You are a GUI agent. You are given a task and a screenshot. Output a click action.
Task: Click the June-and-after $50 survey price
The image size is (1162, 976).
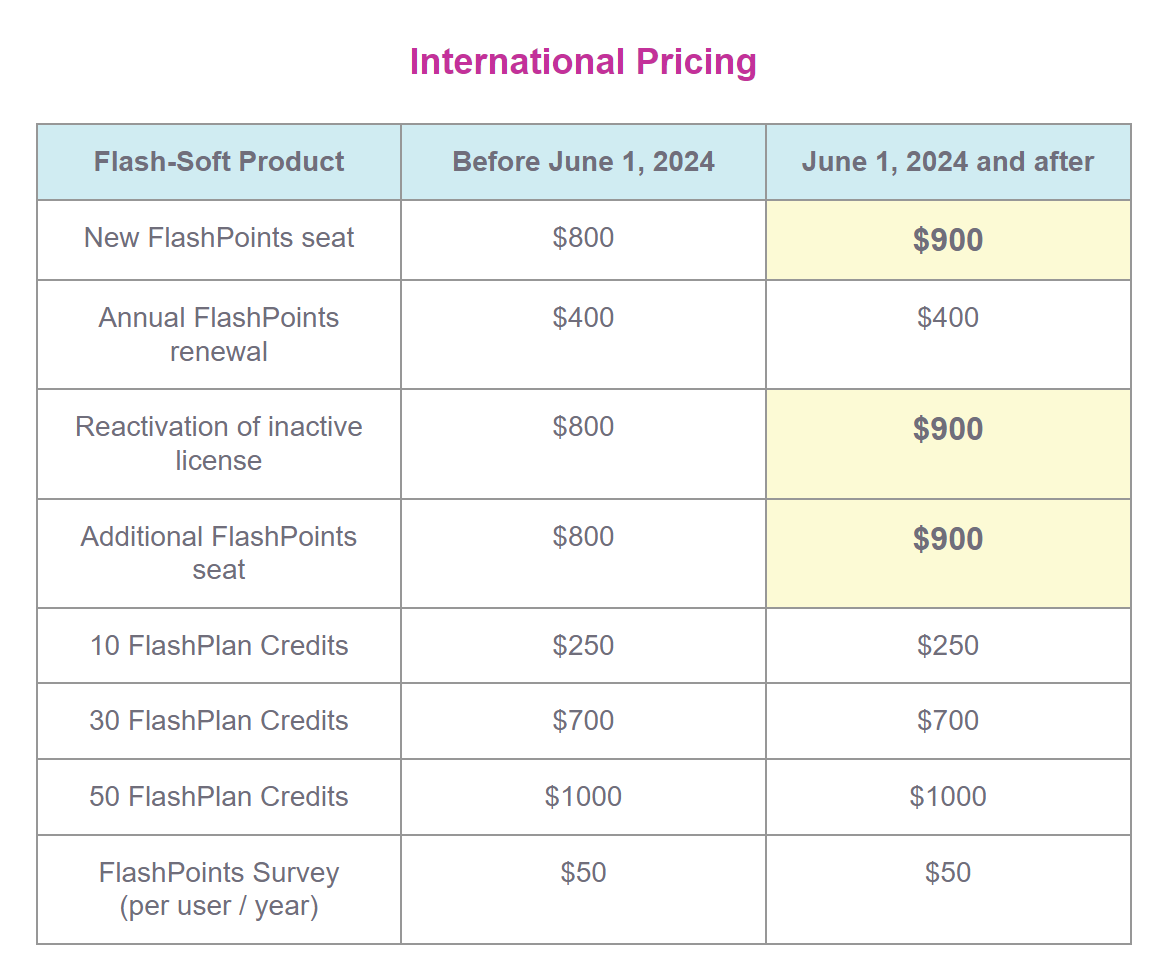(x=947, y=873)
